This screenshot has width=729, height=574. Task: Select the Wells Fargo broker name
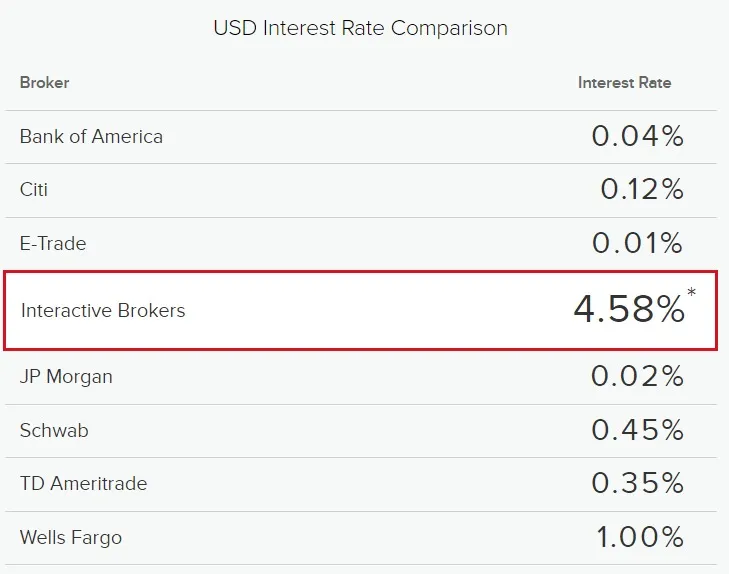[x=71, y=538]
